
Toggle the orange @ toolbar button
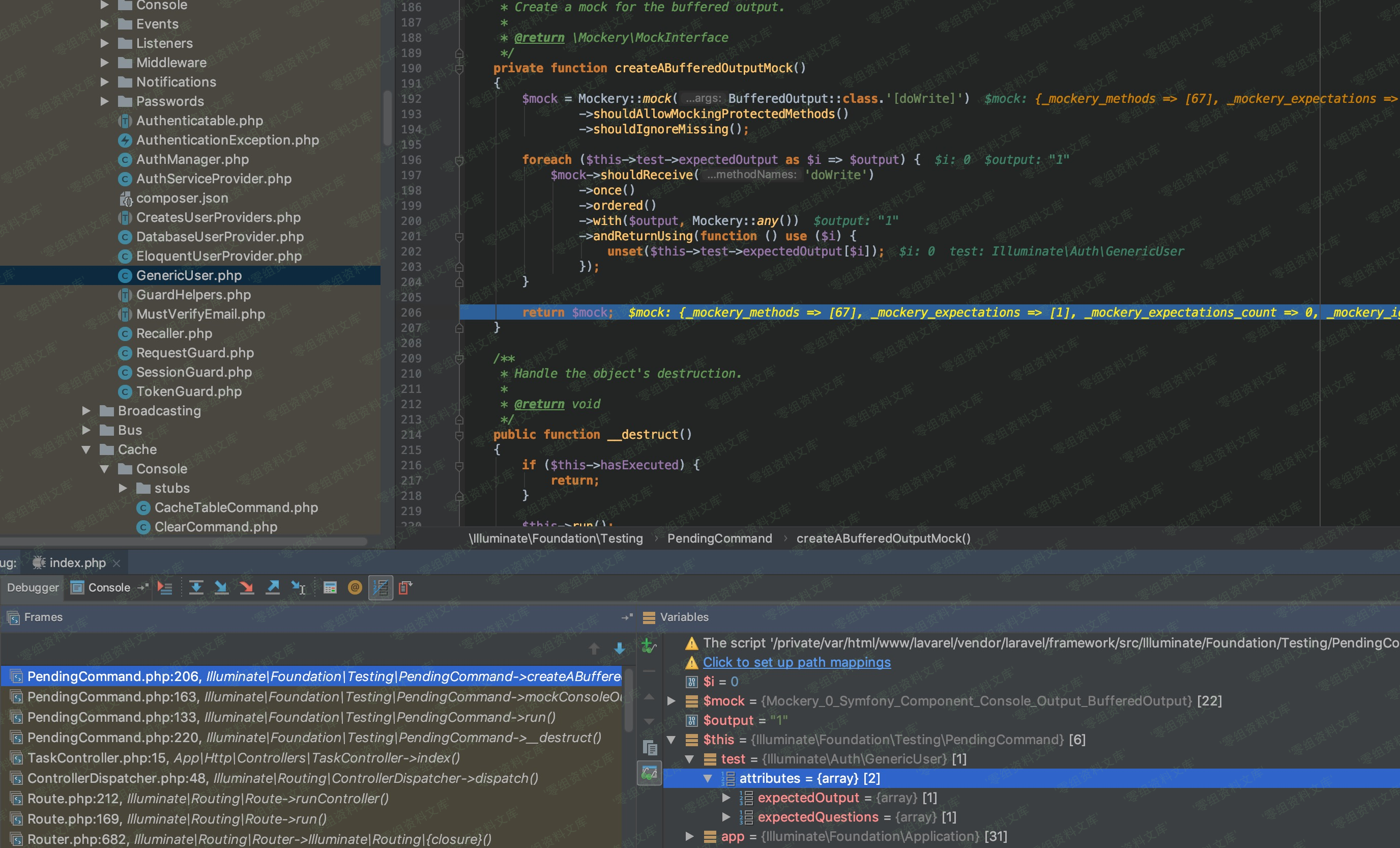355,588
